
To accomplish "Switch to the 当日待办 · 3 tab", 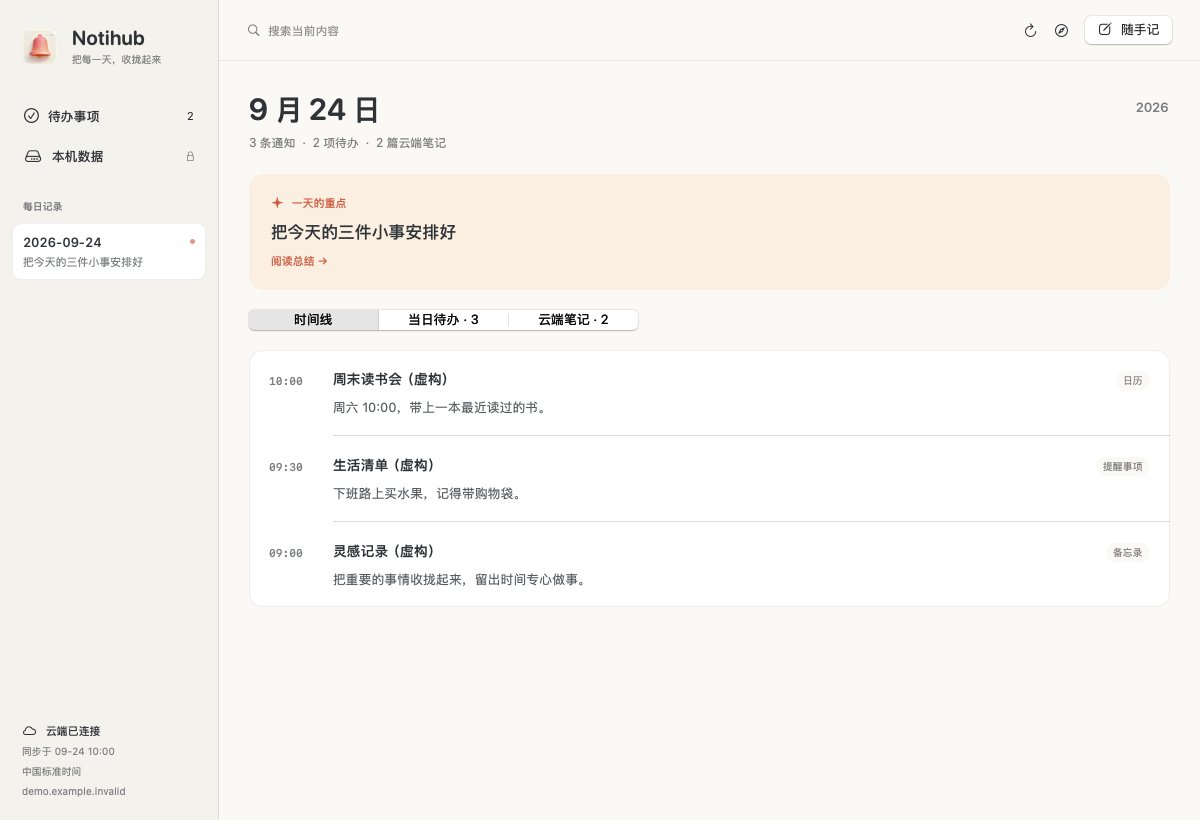I will tap(443, 320).
